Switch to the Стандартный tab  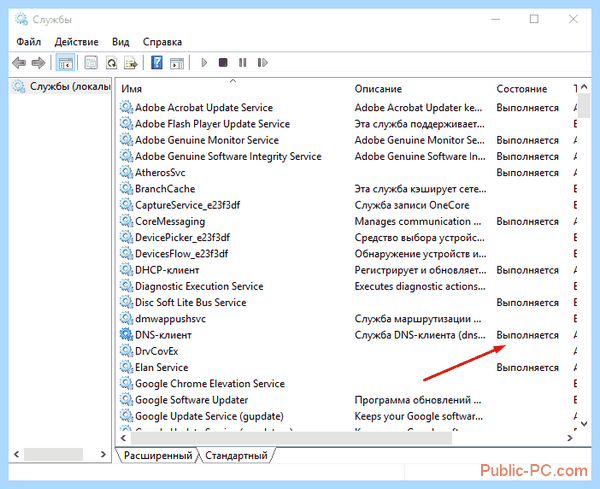pyautogui.click(x=236, y=455)
